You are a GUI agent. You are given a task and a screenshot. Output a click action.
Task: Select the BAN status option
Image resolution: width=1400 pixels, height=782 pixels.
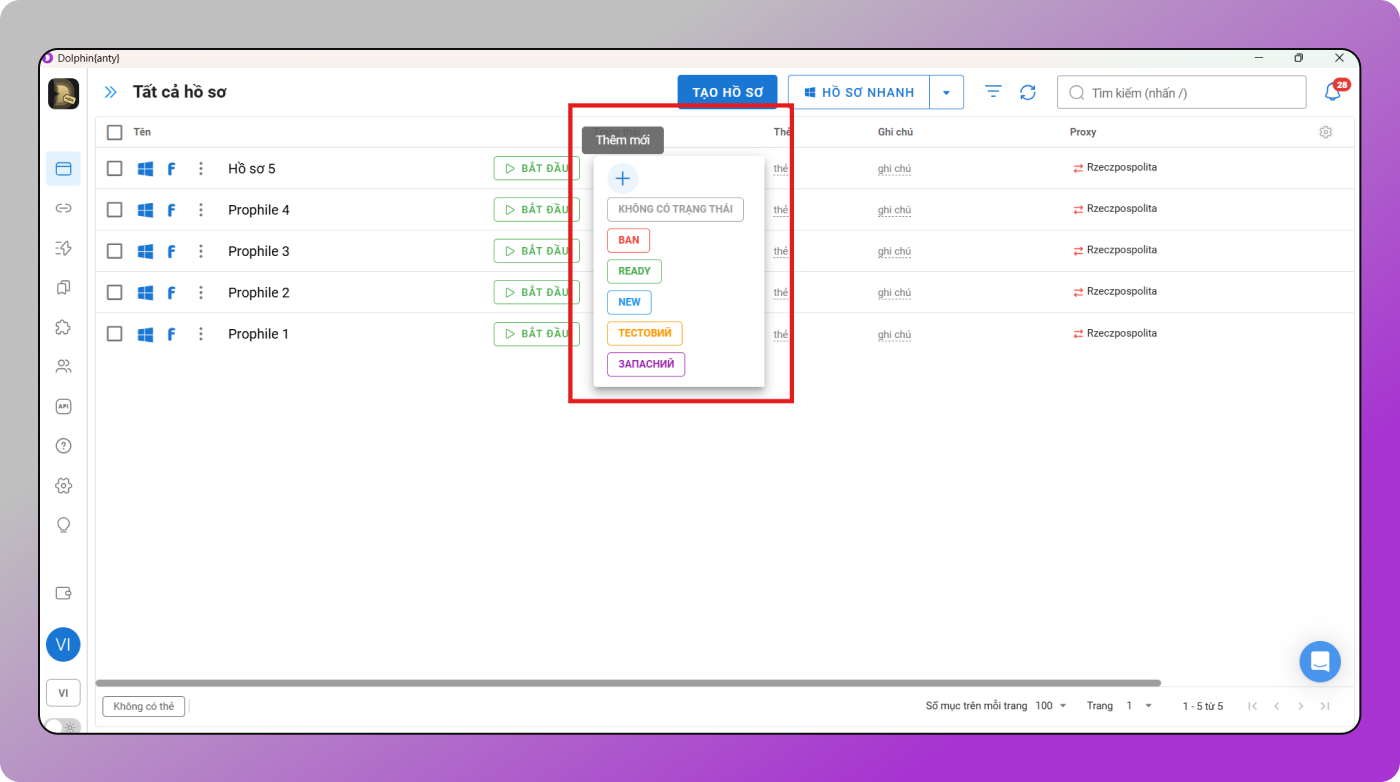[628, 240]
